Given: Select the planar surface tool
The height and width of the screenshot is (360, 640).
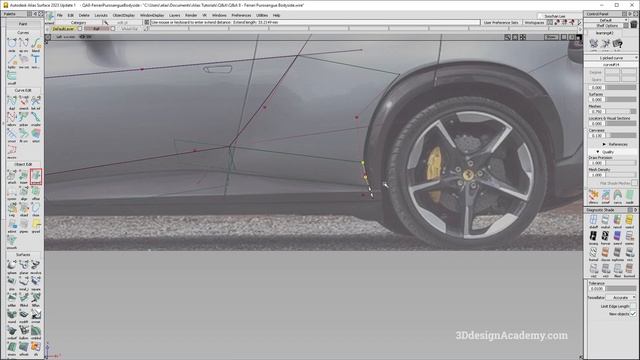Looking at the screenshot, I should 24,267.
